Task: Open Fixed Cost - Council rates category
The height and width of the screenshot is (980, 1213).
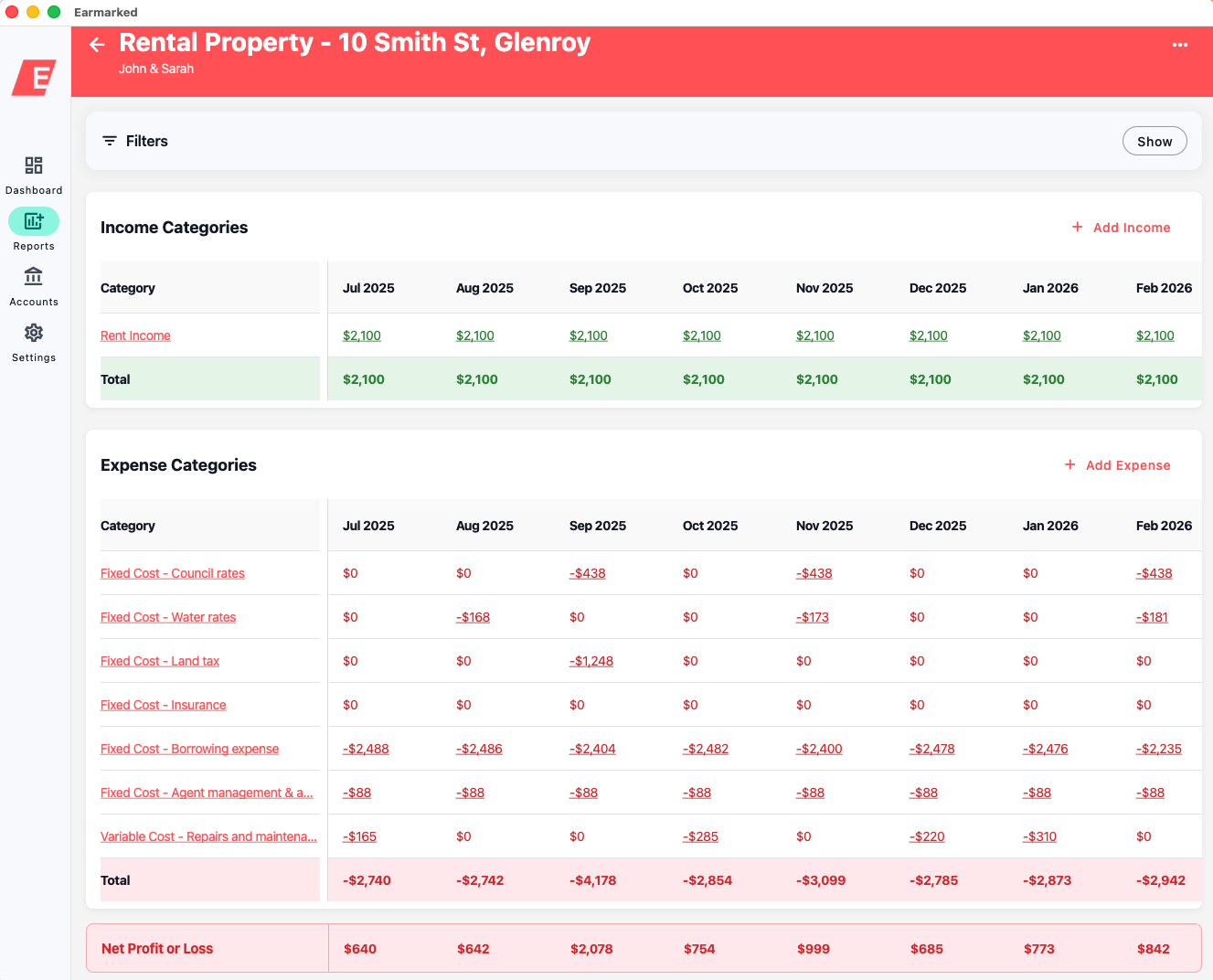Action: pos(173,573)
